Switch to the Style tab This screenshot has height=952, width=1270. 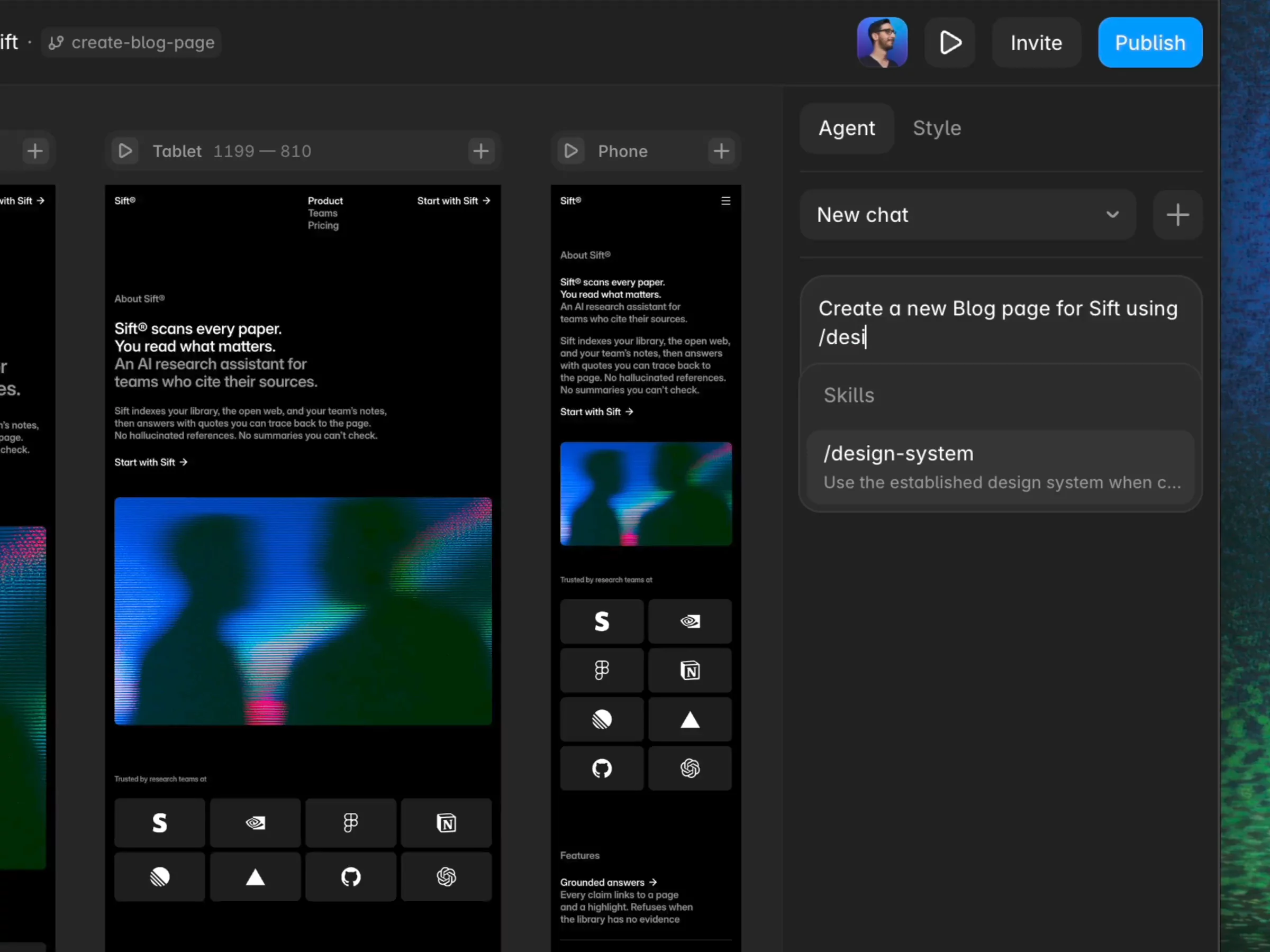tap(937, 128)
